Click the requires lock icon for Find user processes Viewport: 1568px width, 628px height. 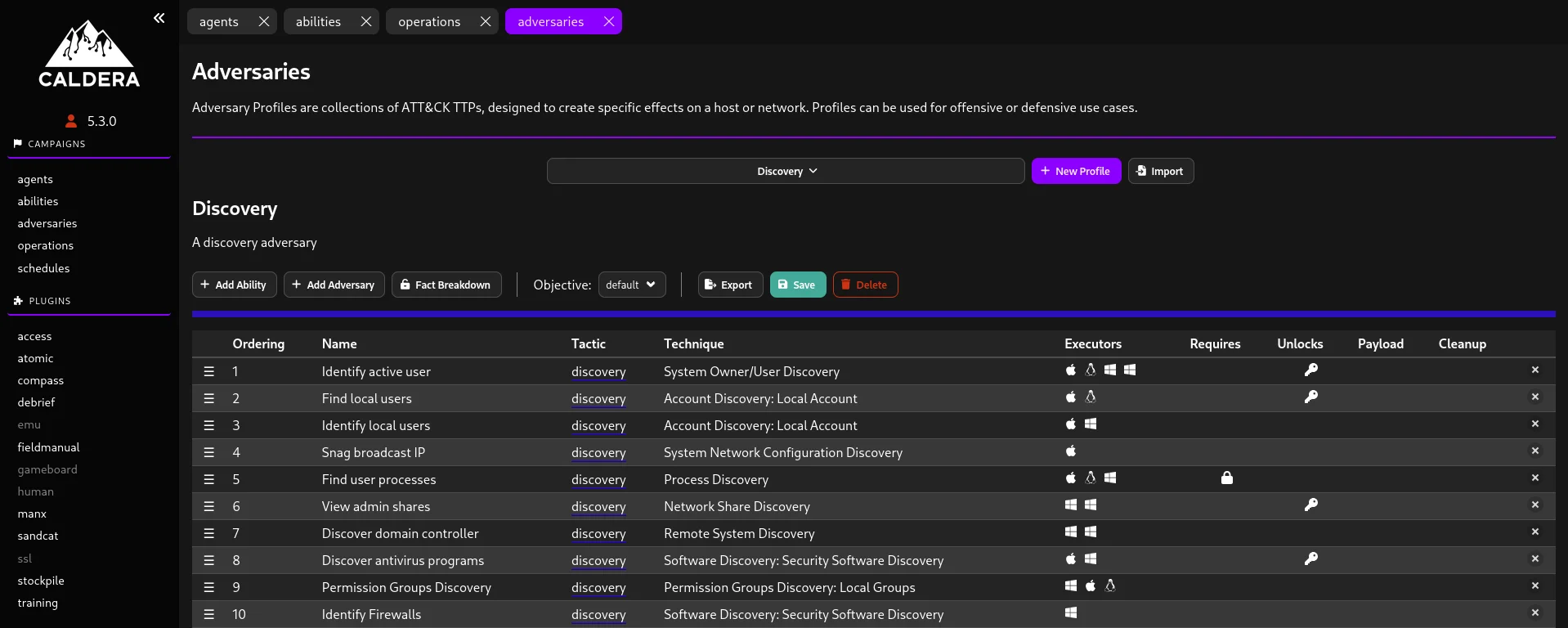(1226, 478)
